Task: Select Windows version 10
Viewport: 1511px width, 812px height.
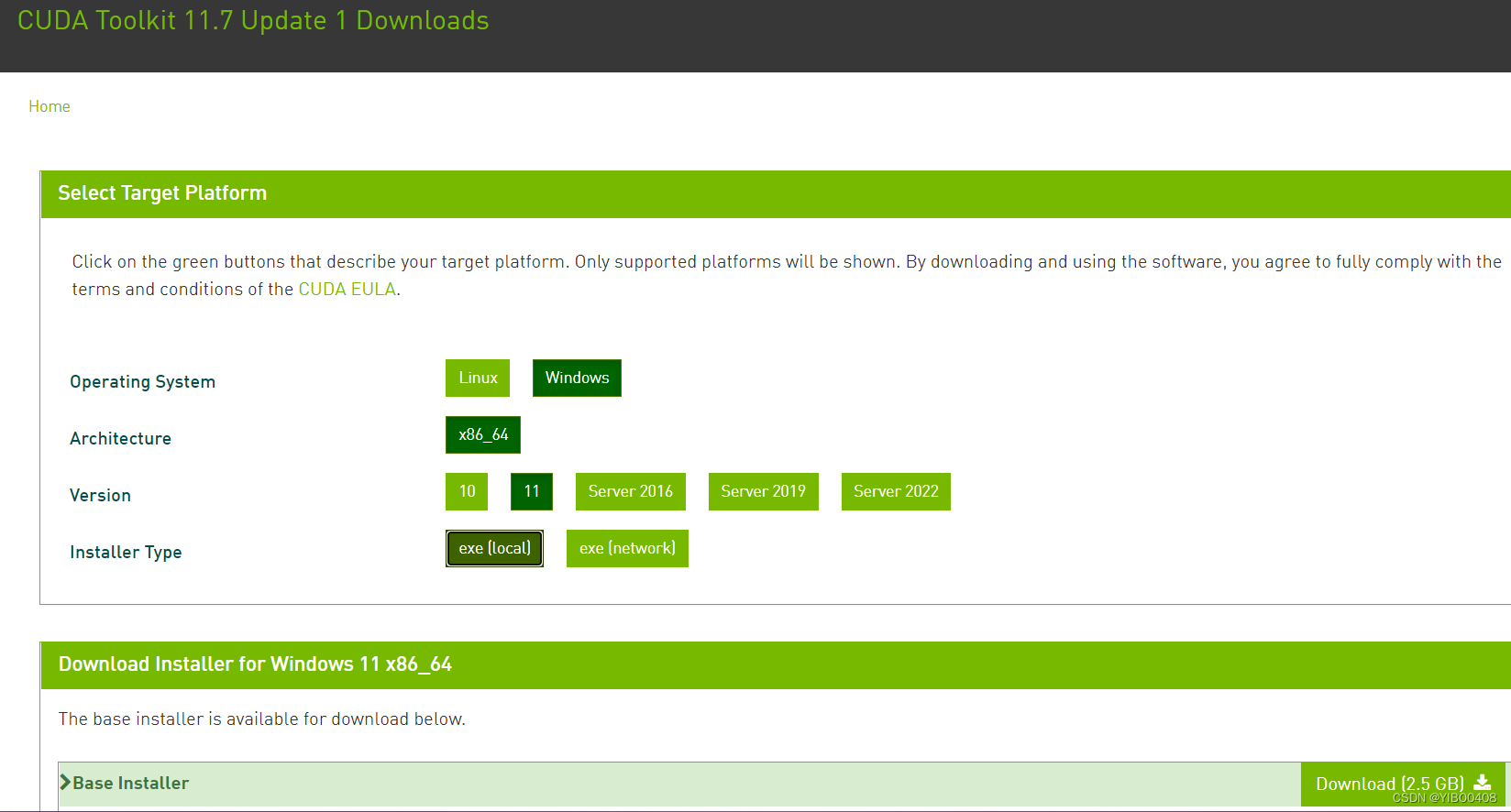Action: point(467,491)
